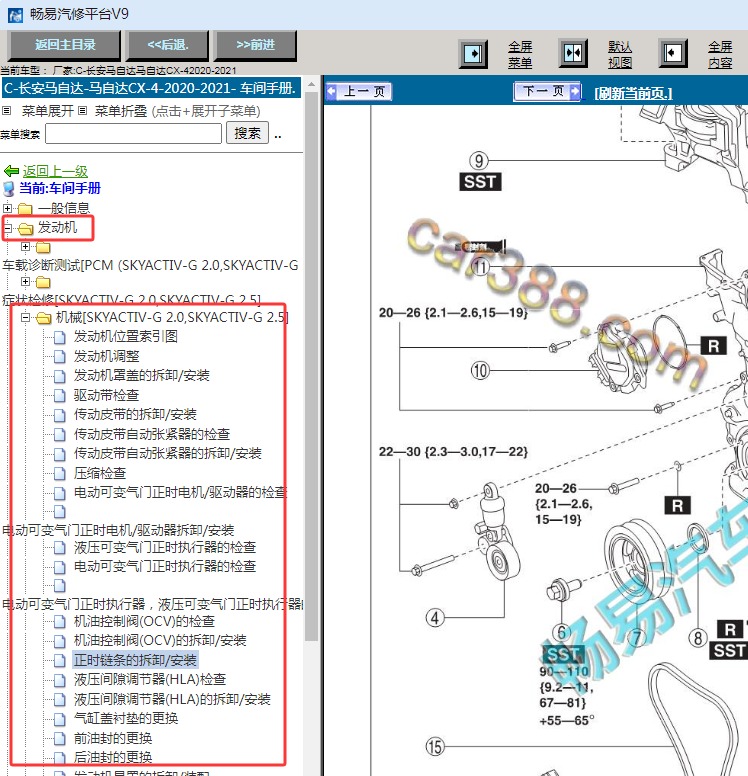Go forward with the >>前进 button
Image resolution: width=748 pixels, height=776 pixels.
tap(255, 45)
